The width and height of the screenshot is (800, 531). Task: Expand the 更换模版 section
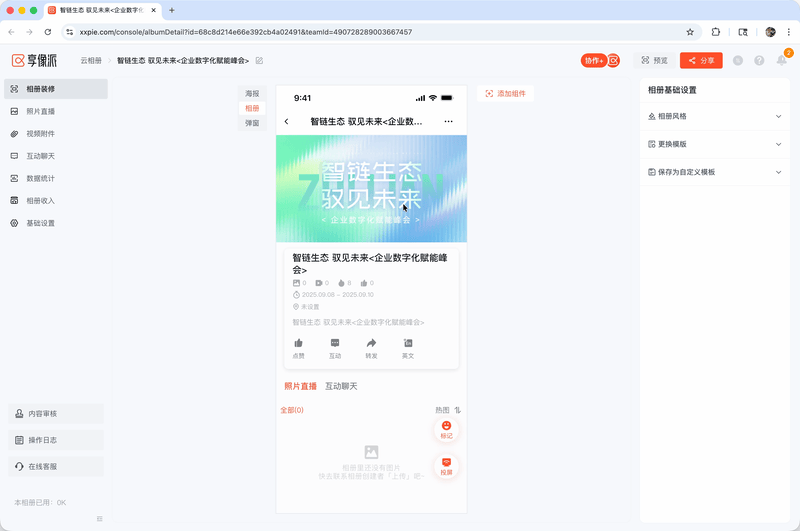pos(714,144)
